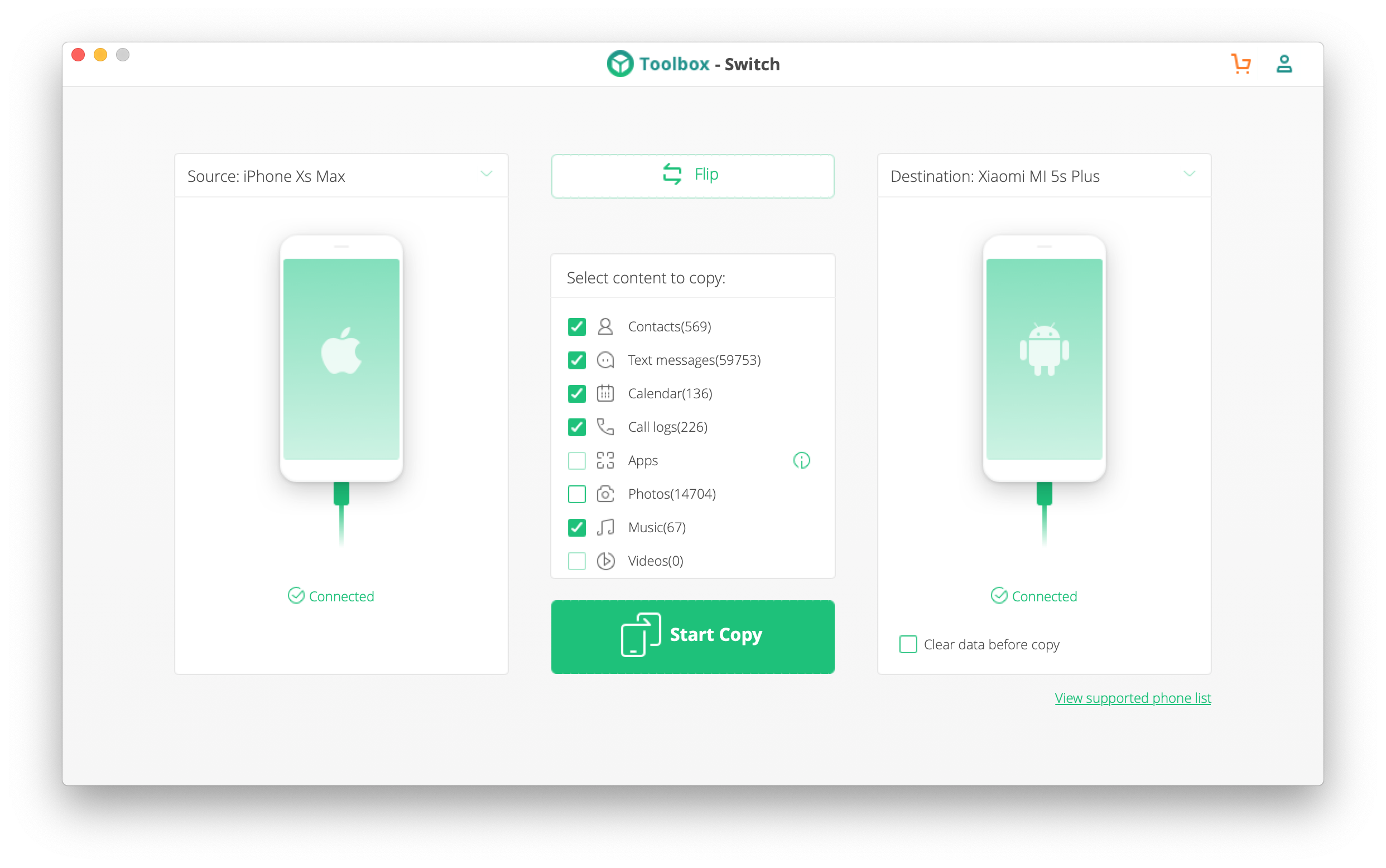Click the Calendar grid icon

tap(605, 393)
